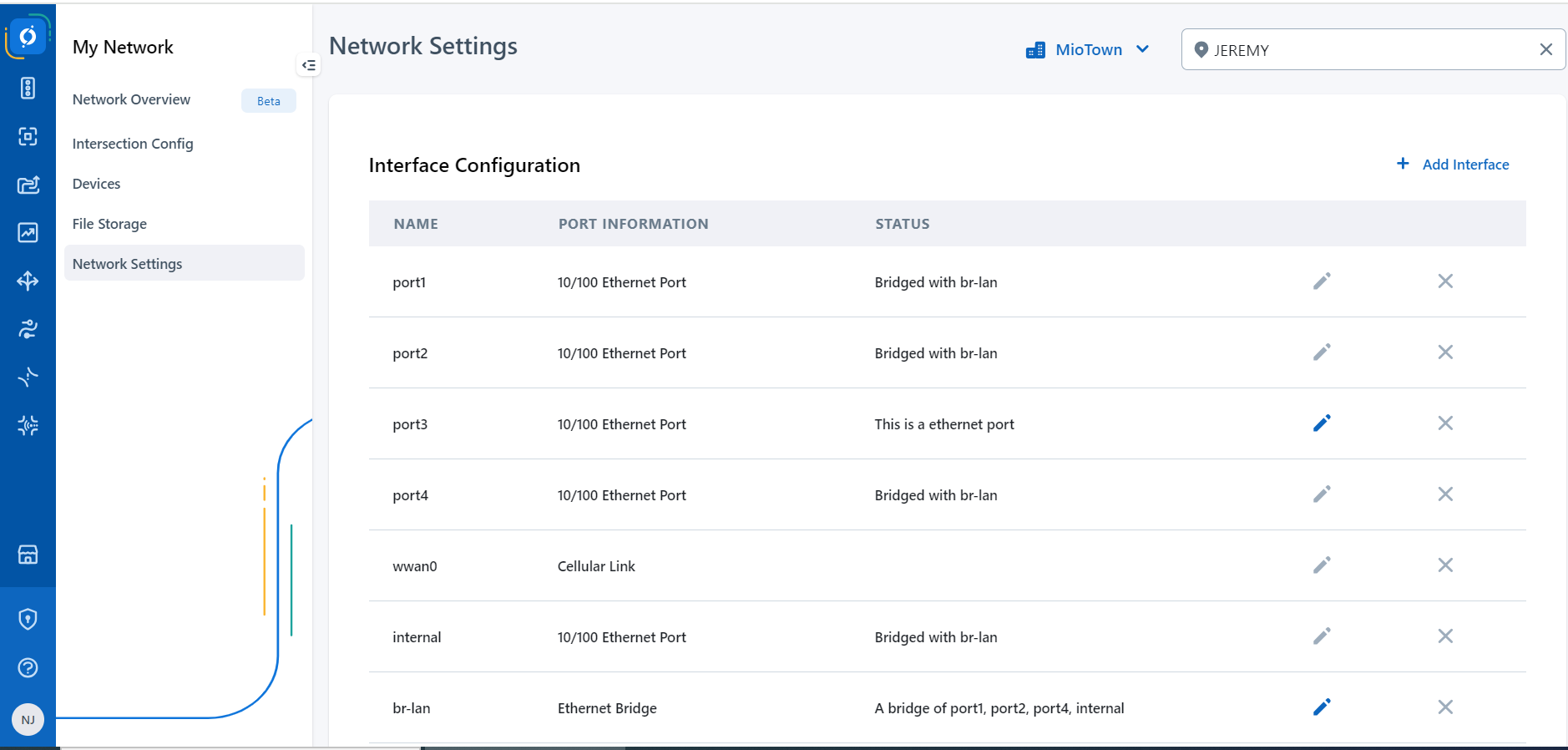Click the Add Interface button

(1453, 165)
